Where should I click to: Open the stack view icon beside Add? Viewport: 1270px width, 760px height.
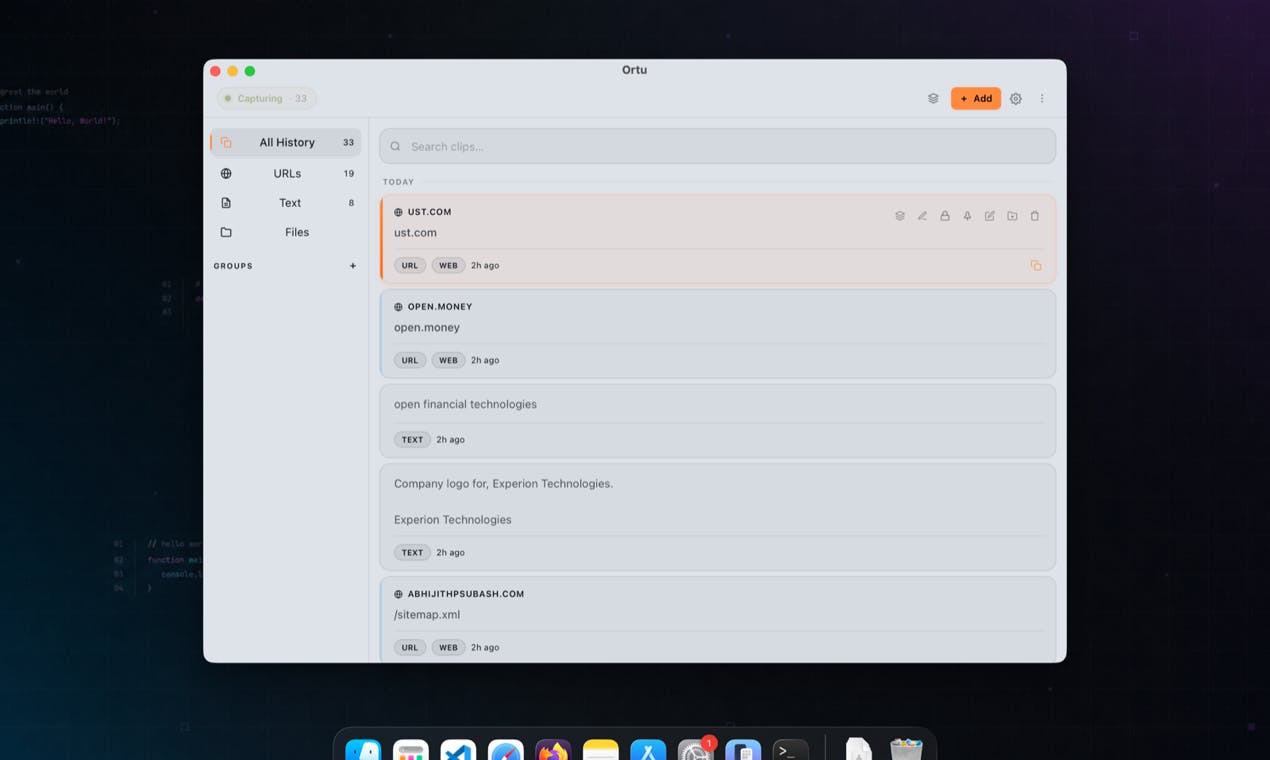pos(933,98)
